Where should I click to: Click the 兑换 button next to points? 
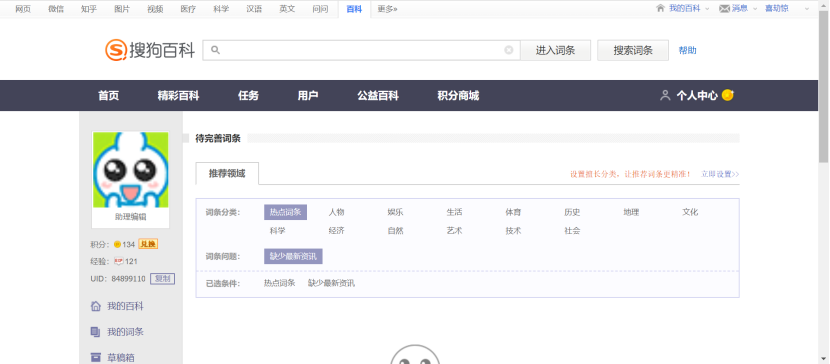[x=148, y=244]
